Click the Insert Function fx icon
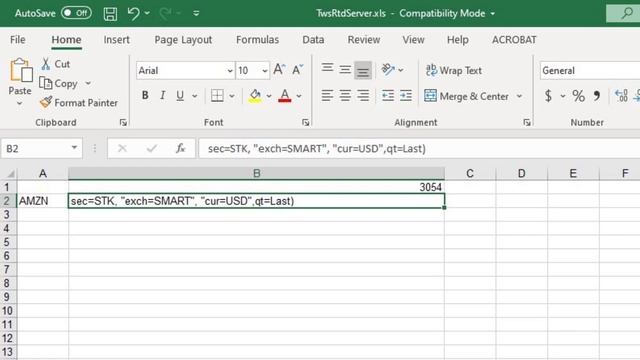This screenshot has width=640, height=360. coord(180,148)
